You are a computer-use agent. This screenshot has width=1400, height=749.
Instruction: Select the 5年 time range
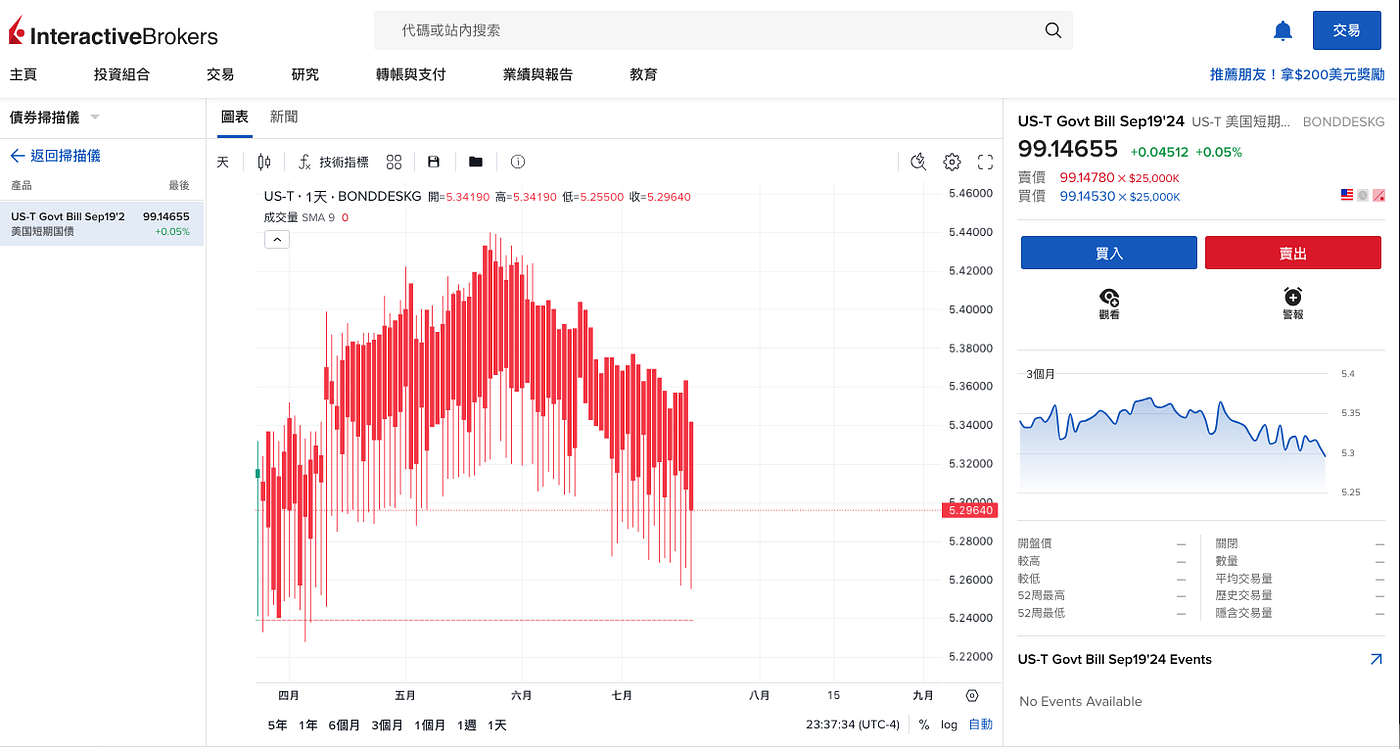(x=277, y=725)
